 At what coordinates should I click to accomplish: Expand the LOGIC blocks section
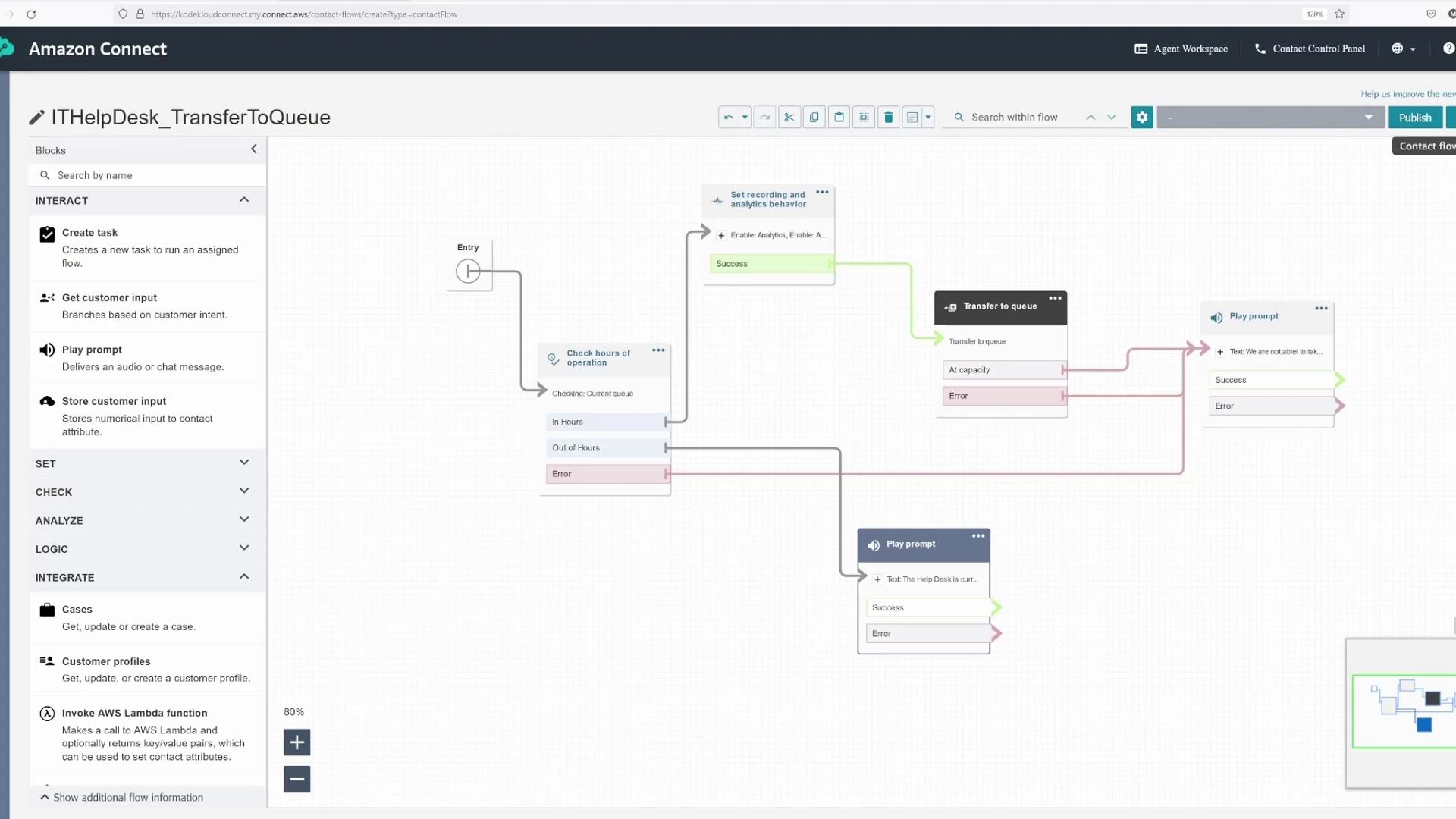click(x=243, y=548)
